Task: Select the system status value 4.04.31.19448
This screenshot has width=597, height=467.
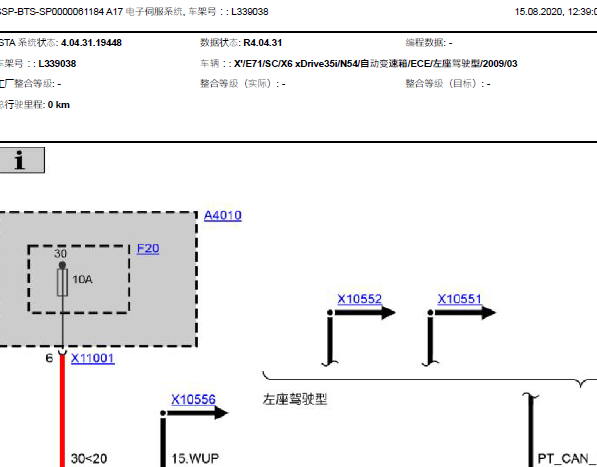Action: (x=91, y=43)
